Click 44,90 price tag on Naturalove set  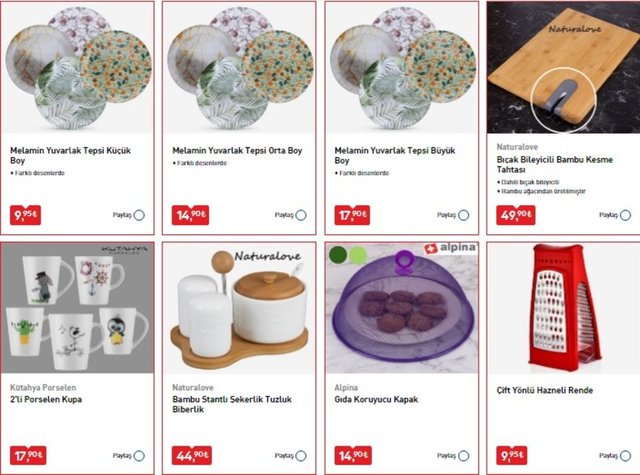pos(191,455)
